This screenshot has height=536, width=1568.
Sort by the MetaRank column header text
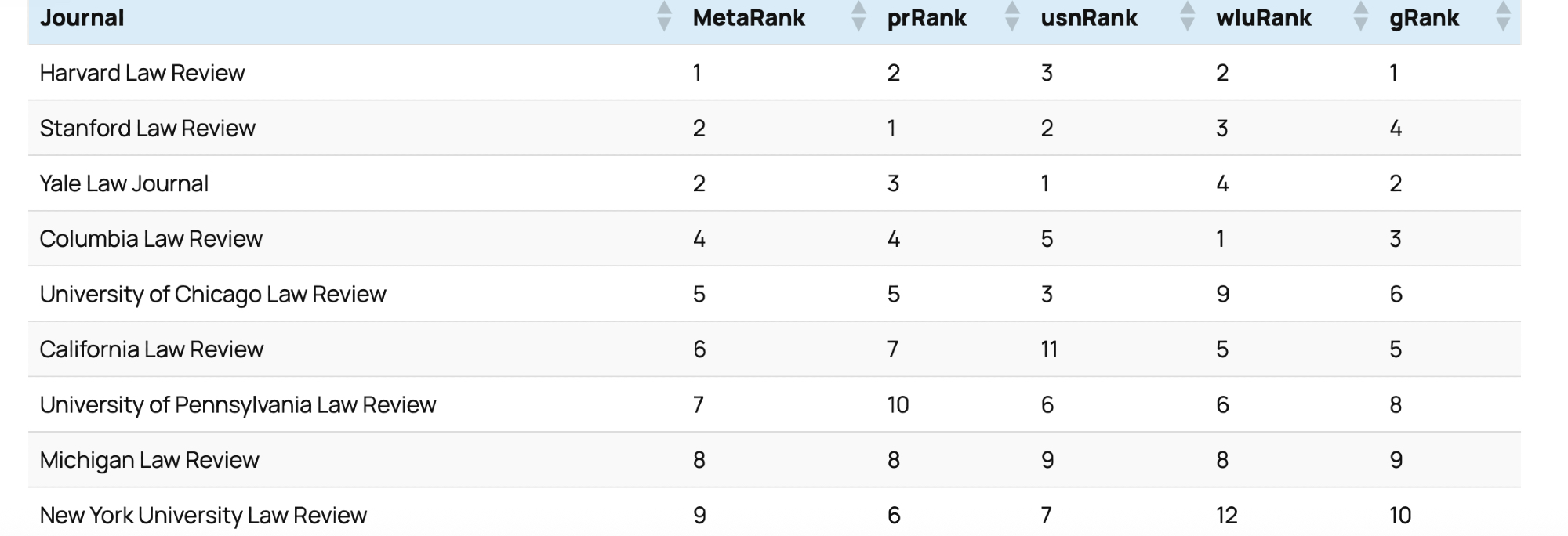749,18
